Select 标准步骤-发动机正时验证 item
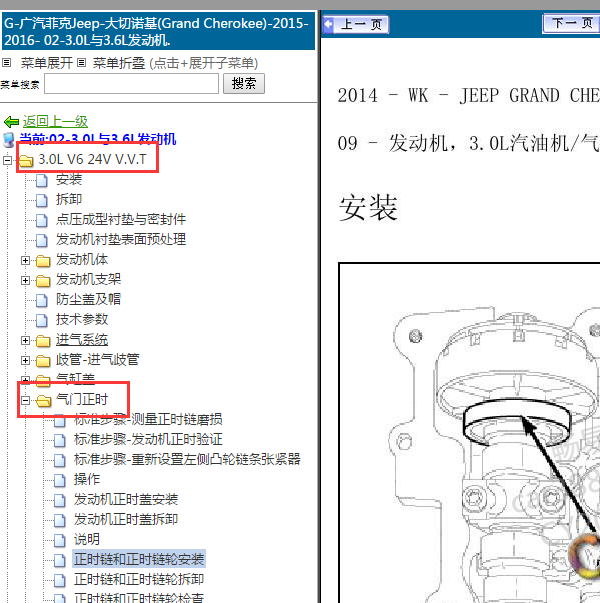The width and height of the screenshot is (600, 603). [148, 440]
